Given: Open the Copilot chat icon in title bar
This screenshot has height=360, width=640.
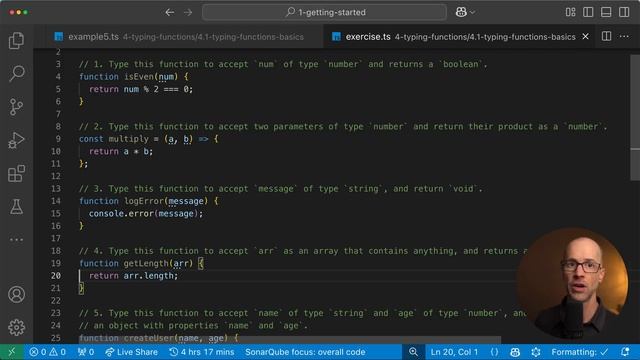Looking at the screenshot, I should (x=461, y=12).
